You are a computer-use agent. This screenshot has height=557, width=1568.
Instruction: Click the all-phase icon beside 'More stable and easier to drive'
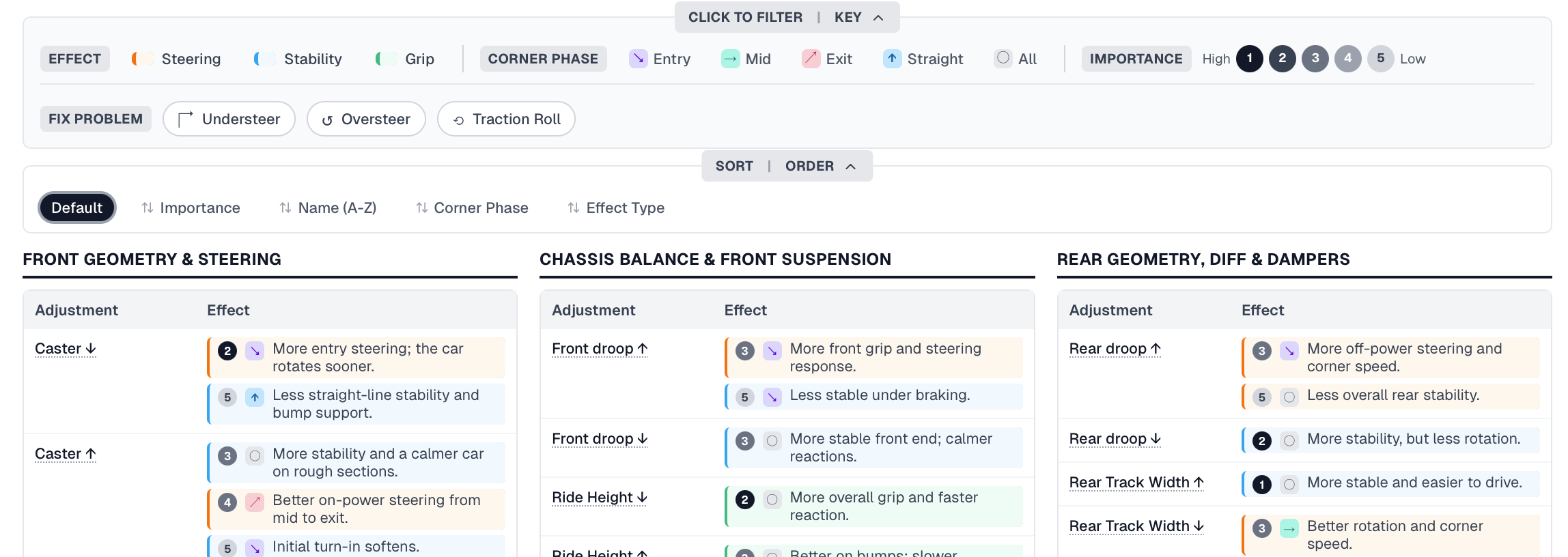click(x=1289, y=485)
